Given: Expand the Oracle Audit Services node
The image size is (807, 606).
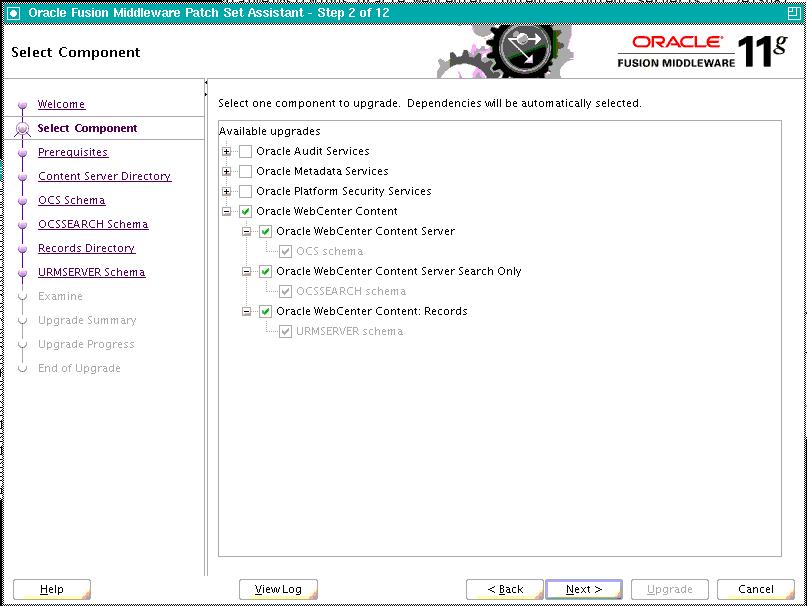Looking at the screenshot, I should (x=226, y=151).
